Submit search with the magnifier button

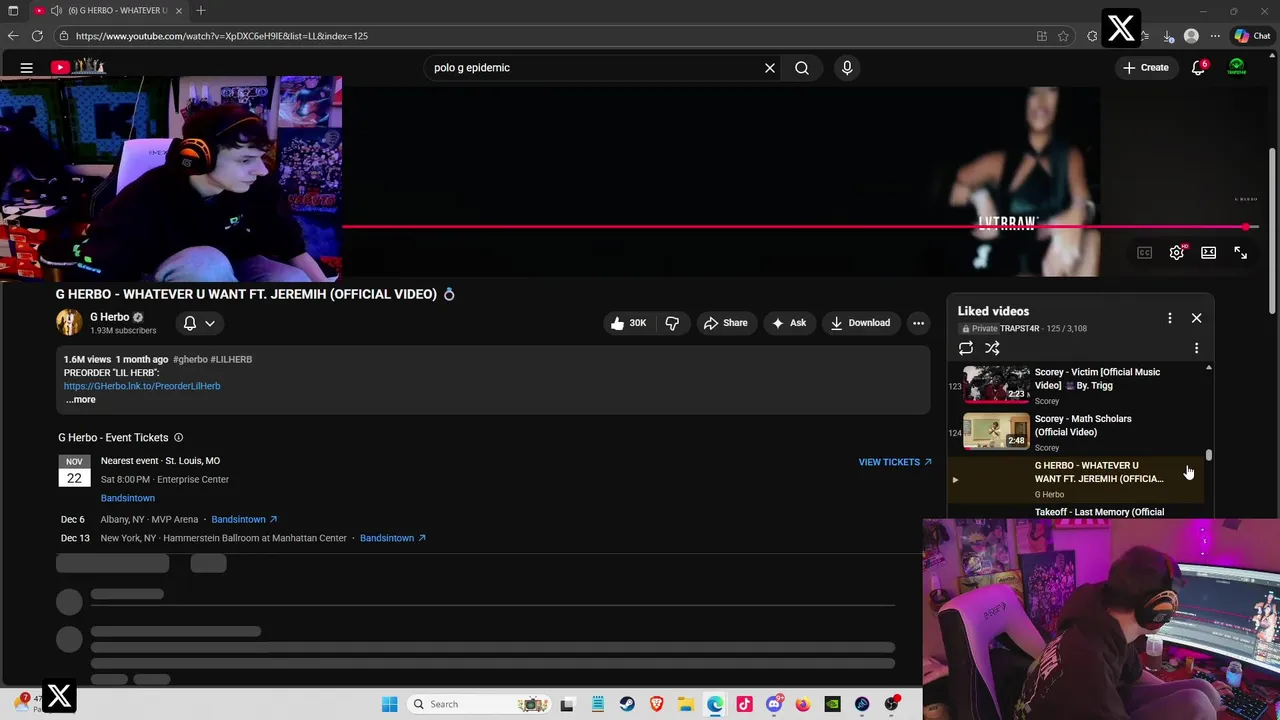(x=802, y=68)
